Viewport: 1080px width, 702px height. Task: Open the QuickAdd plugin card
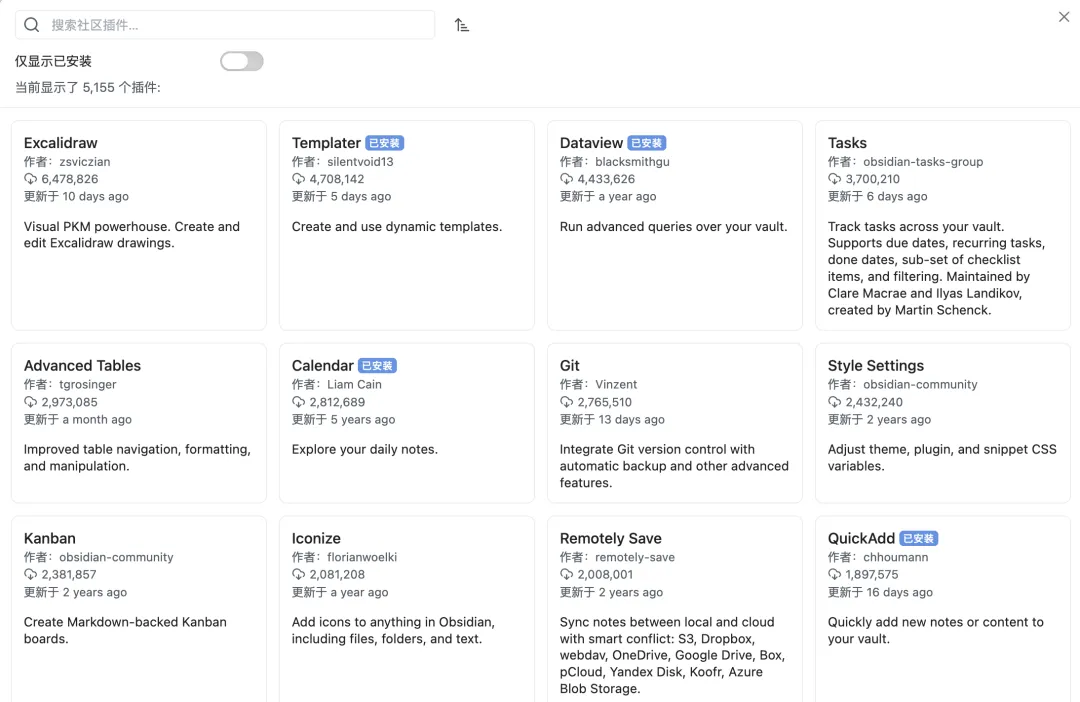(943, 609)
